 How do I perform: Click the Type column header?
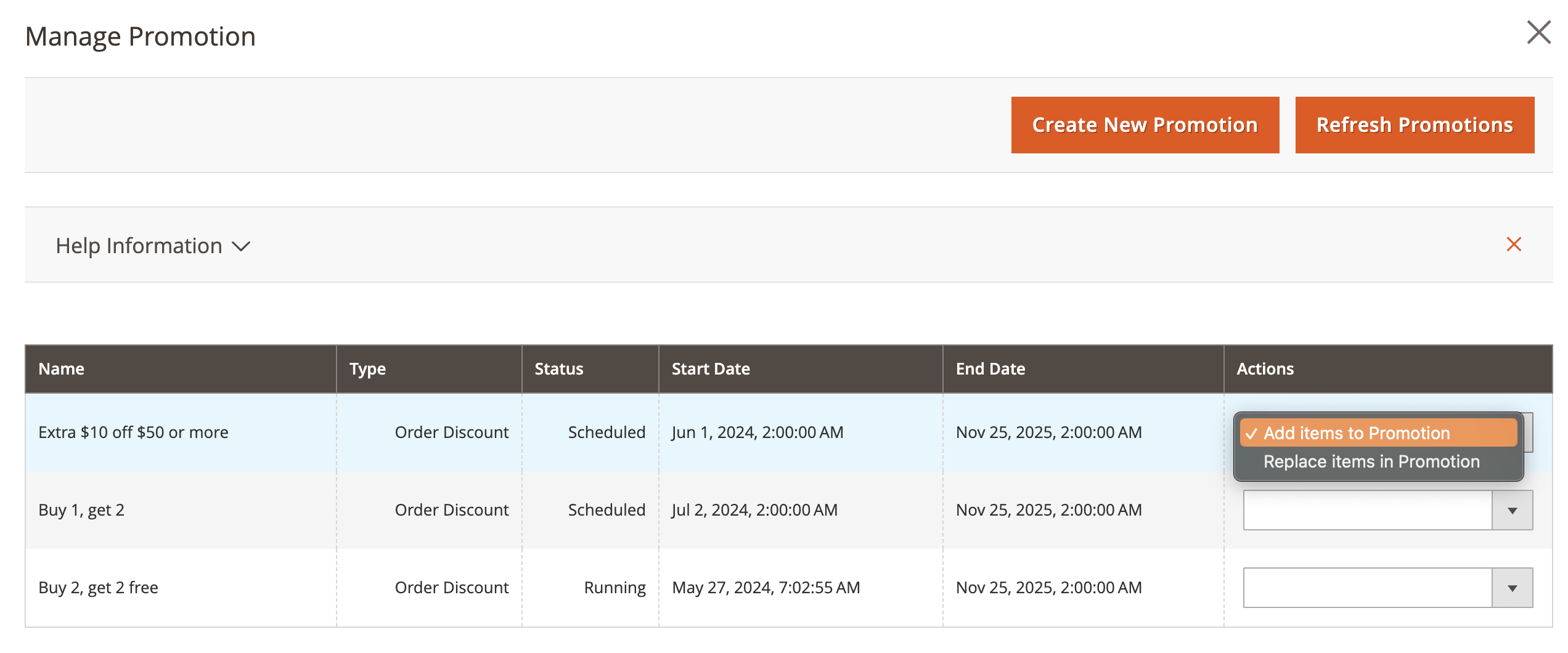click(x=367, y=369)
